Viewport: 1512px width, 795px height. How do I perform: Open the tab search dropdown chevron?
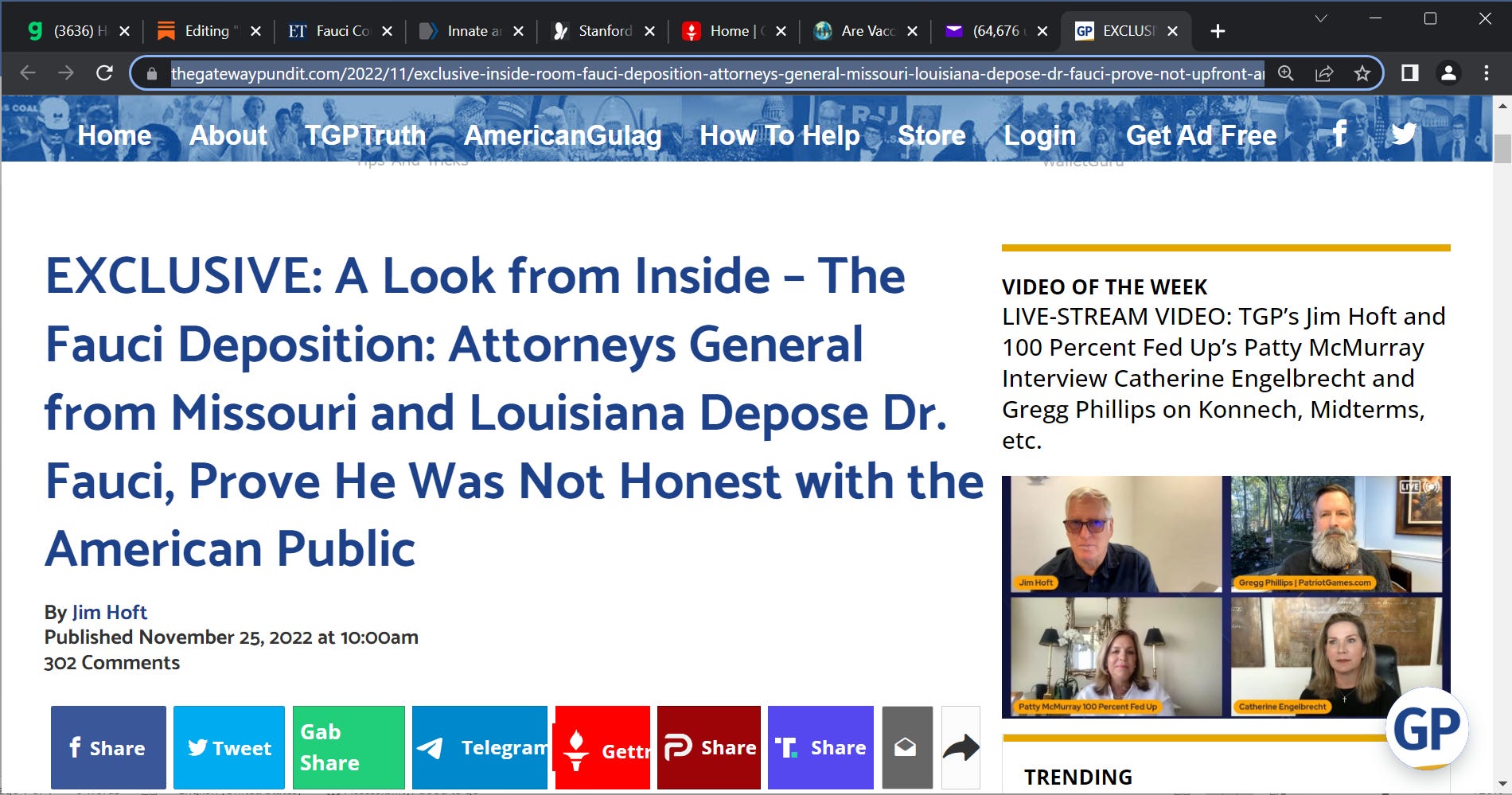coord(1321,18)
